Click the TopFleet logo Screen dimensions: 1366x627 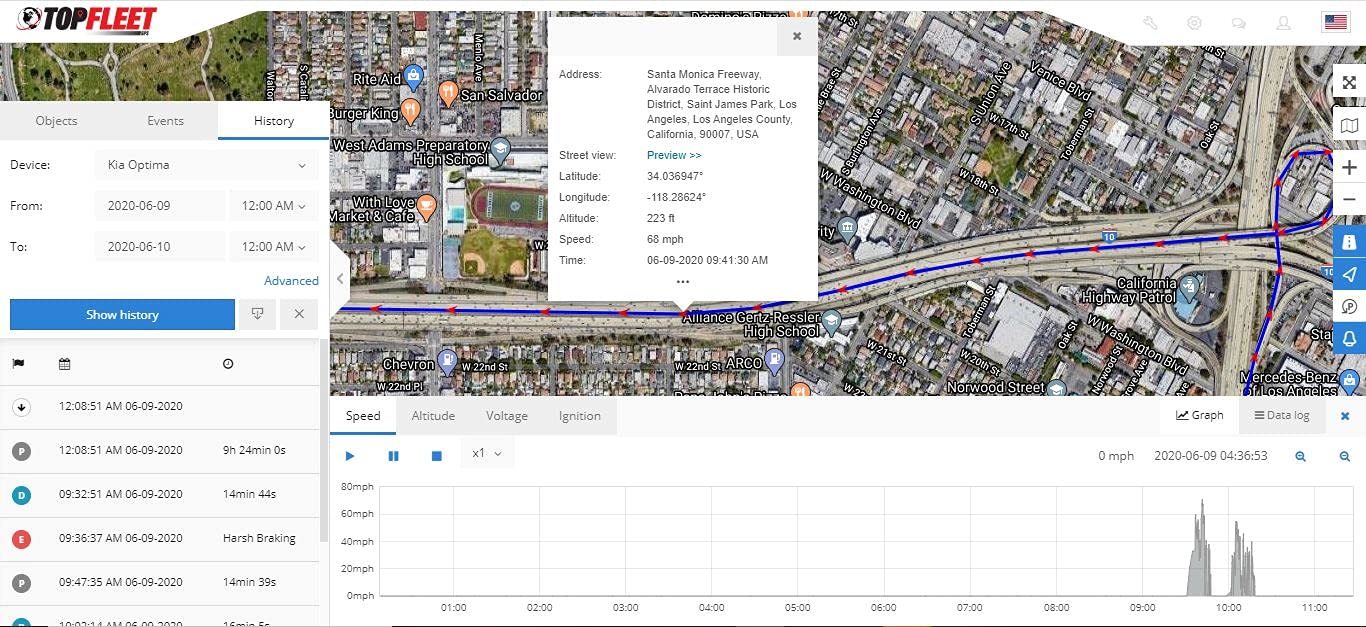click(x=87, y=20)
